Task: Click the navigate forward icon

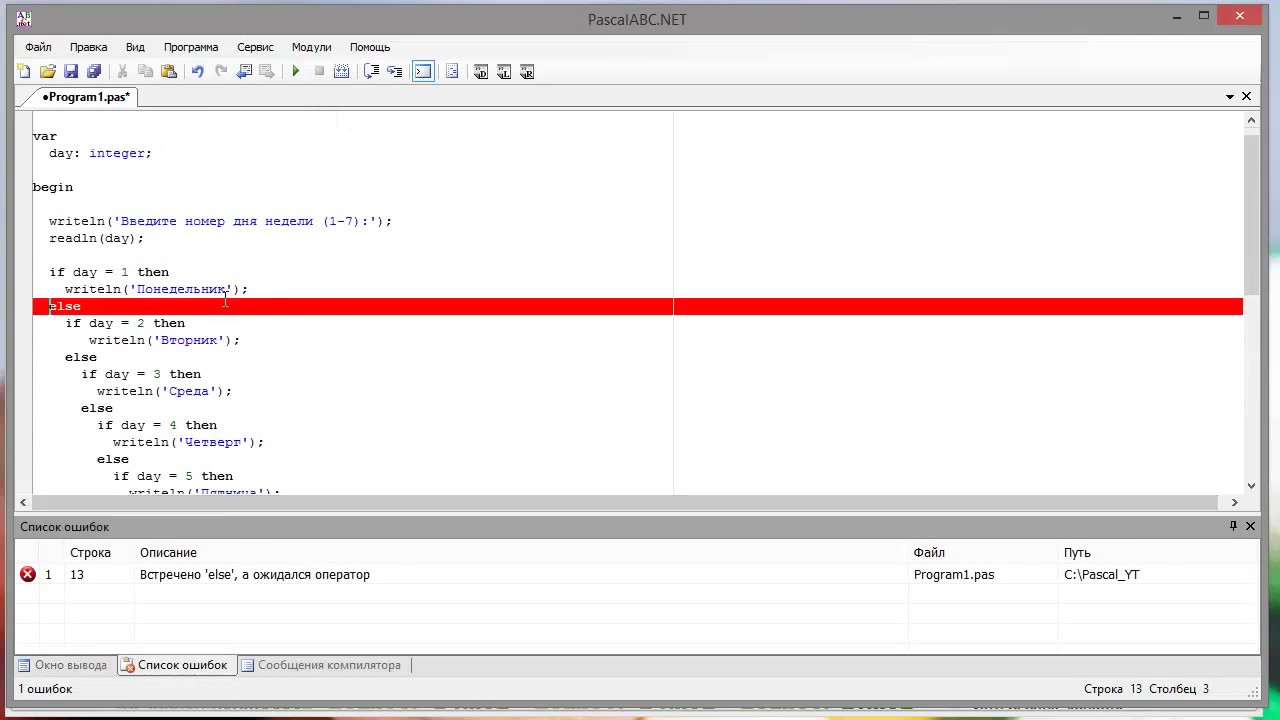Action: (x=267, y=71)
